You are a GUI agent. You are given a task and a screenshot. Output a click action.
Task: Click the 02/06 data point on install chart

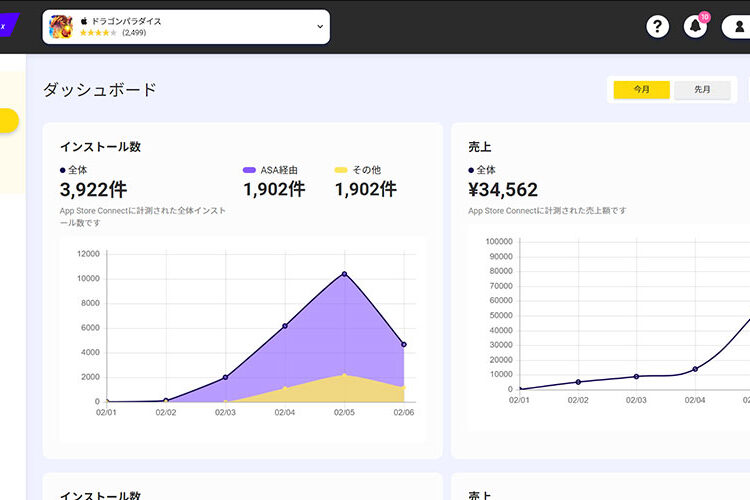pyautogui.click(x=404, y=344)
